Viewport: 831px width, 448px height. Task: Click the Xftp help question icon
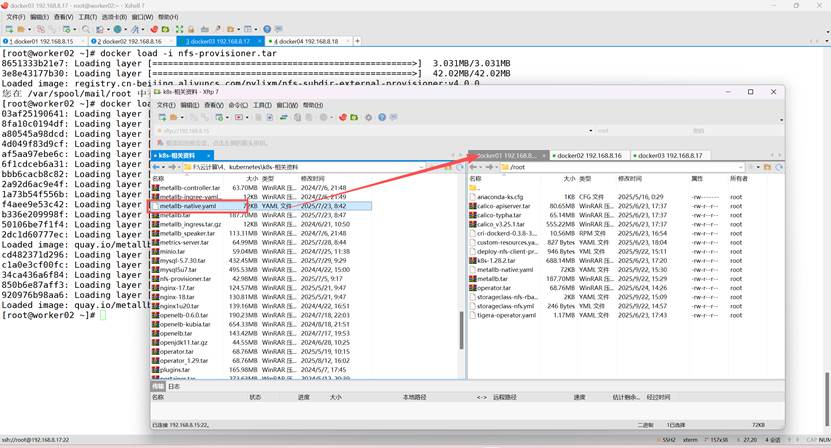tap(382, 117)
